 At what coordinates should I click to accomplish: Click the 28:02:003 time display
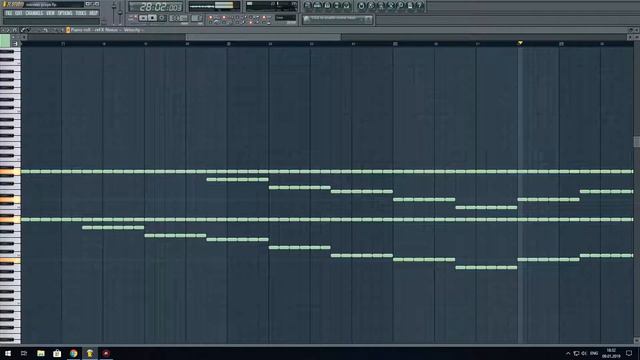point(156,7)
